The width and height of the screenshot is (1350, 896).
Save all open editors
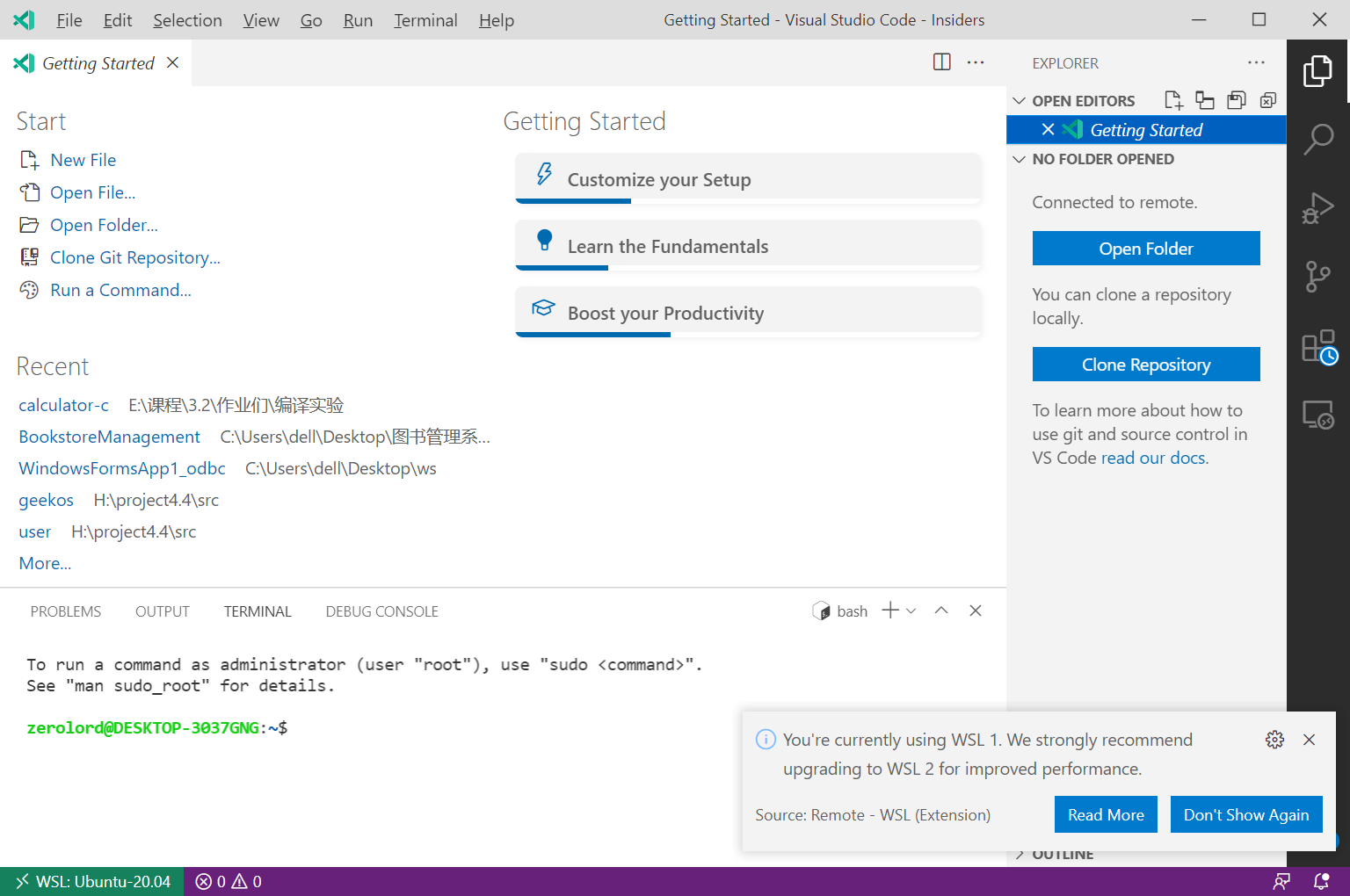(x=1237, y=100)
